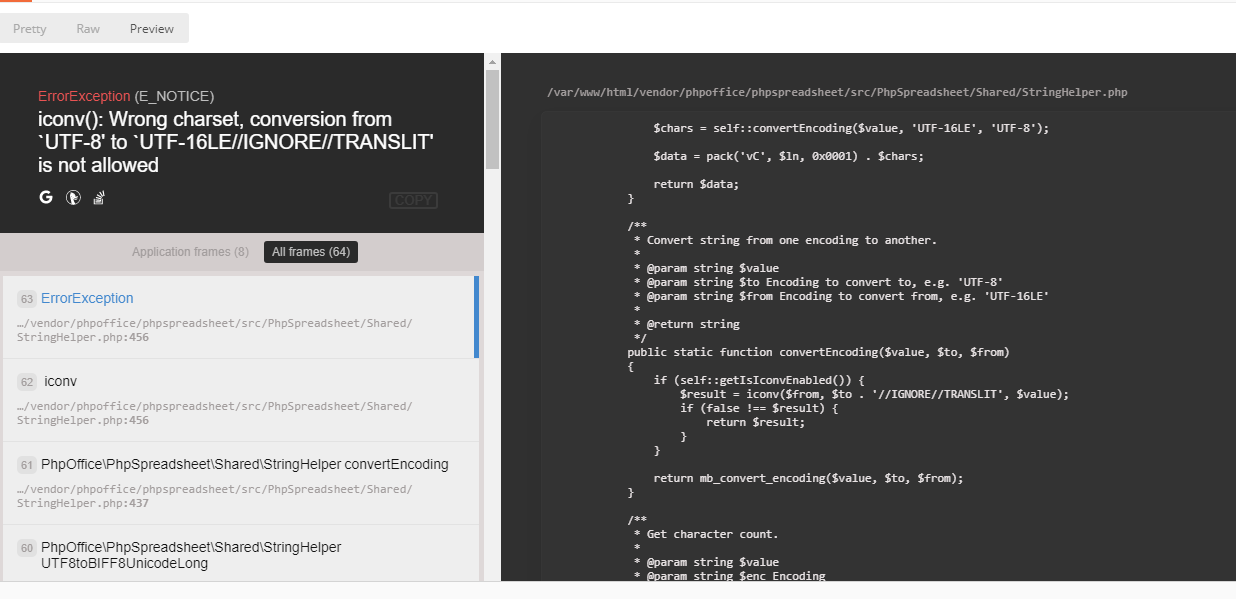Select frame 63 ErrorException
This screenshot has height=599, width=1236.
[x=87, y=298]
